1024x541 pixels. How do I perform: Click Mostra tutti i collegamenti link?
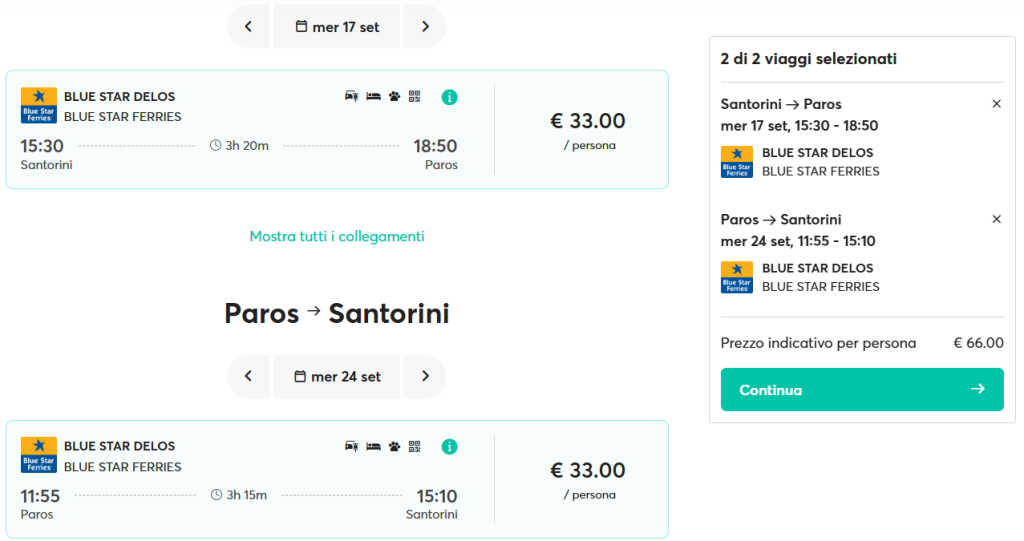click(337, 237)
